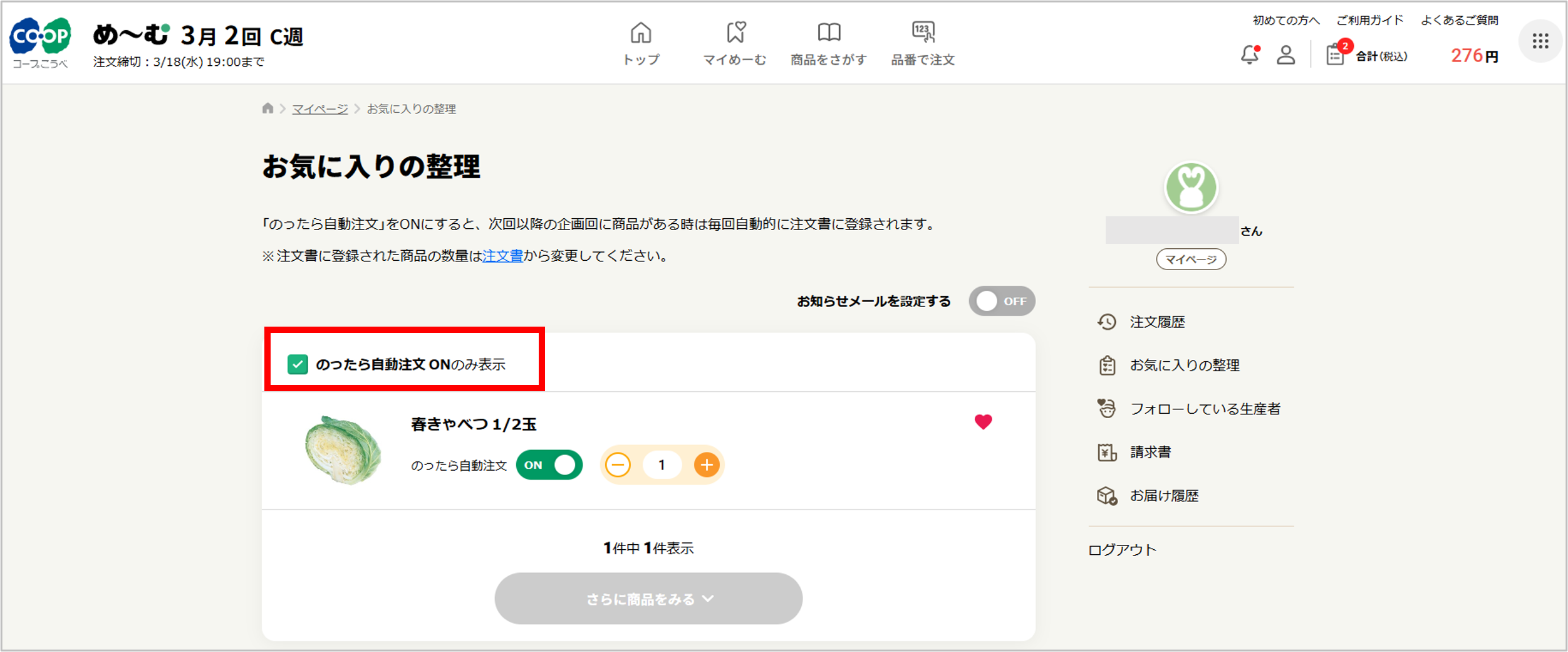The width and height of the screenshot is (1568, 652).
Task: Click the コープこうべ logo
Action: (39, 39)
